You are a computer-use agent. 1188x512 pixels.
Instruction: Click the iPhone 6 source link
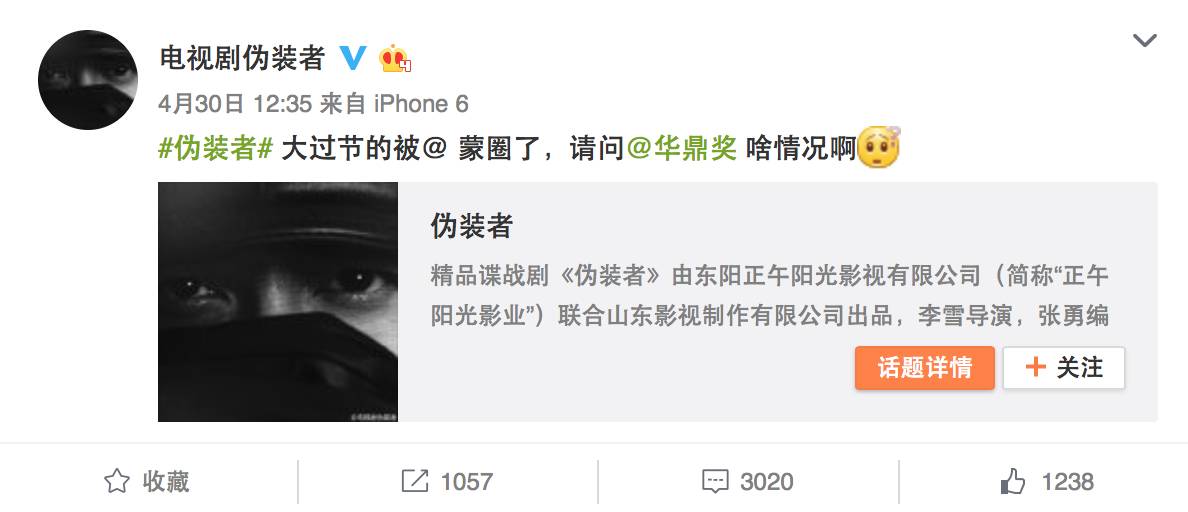click(x=421, y=104)
